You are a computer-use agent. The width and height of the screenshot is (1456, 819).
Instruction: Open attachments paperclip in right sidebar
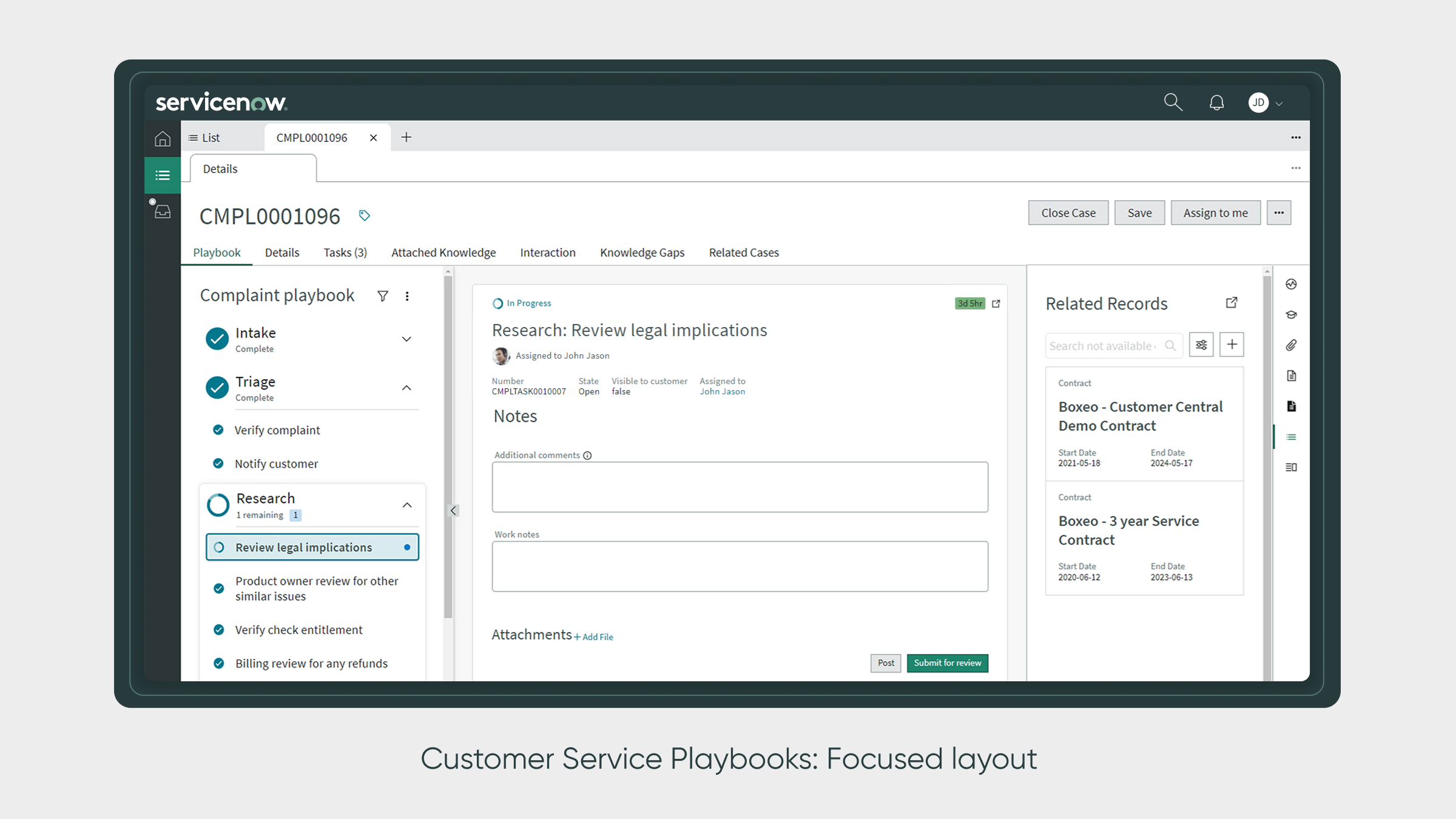1291,345
